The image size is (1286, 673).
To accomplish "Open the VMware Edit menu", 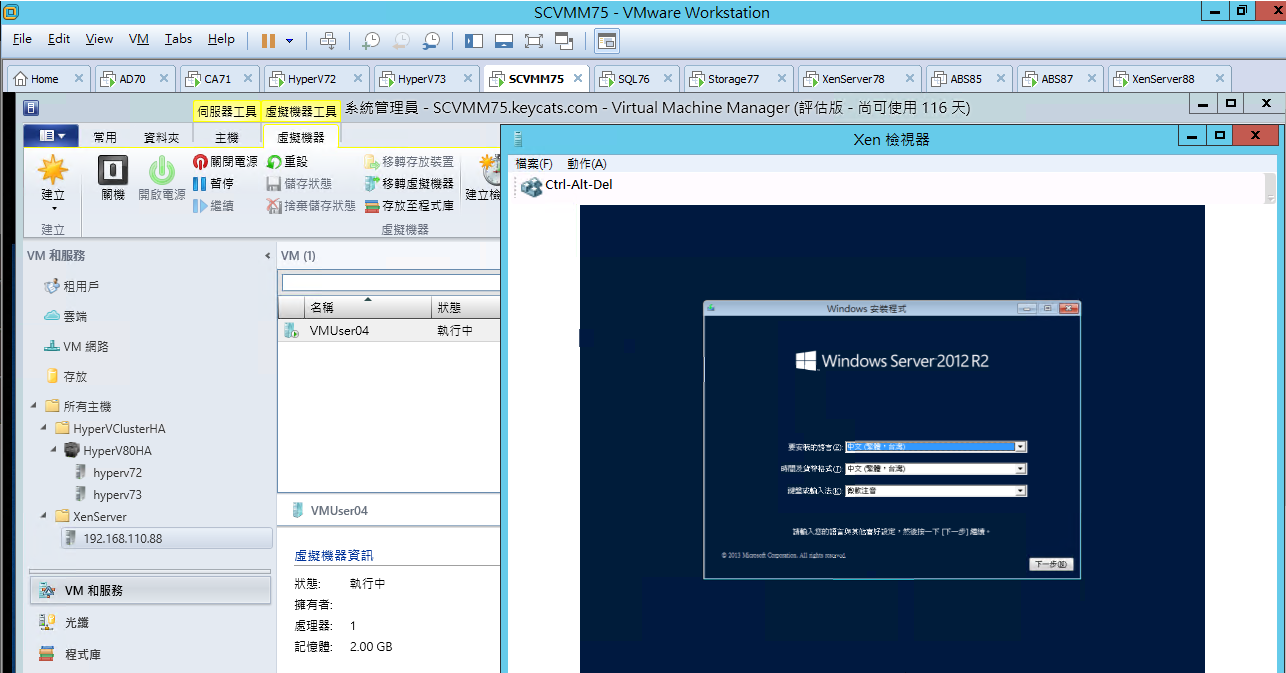I will (x=59, y=39).
